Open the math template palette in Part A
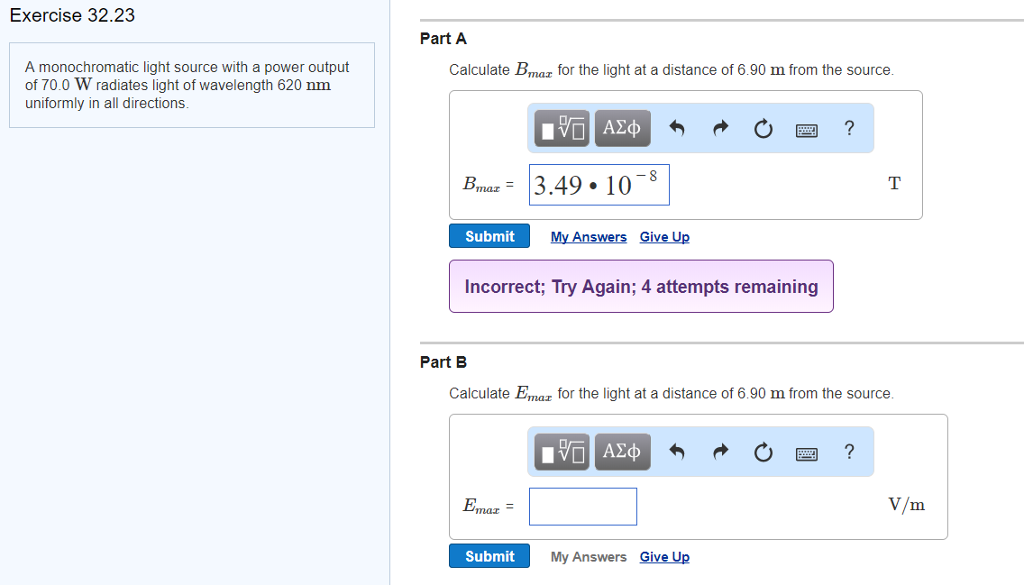 click(x=560, y=128)
